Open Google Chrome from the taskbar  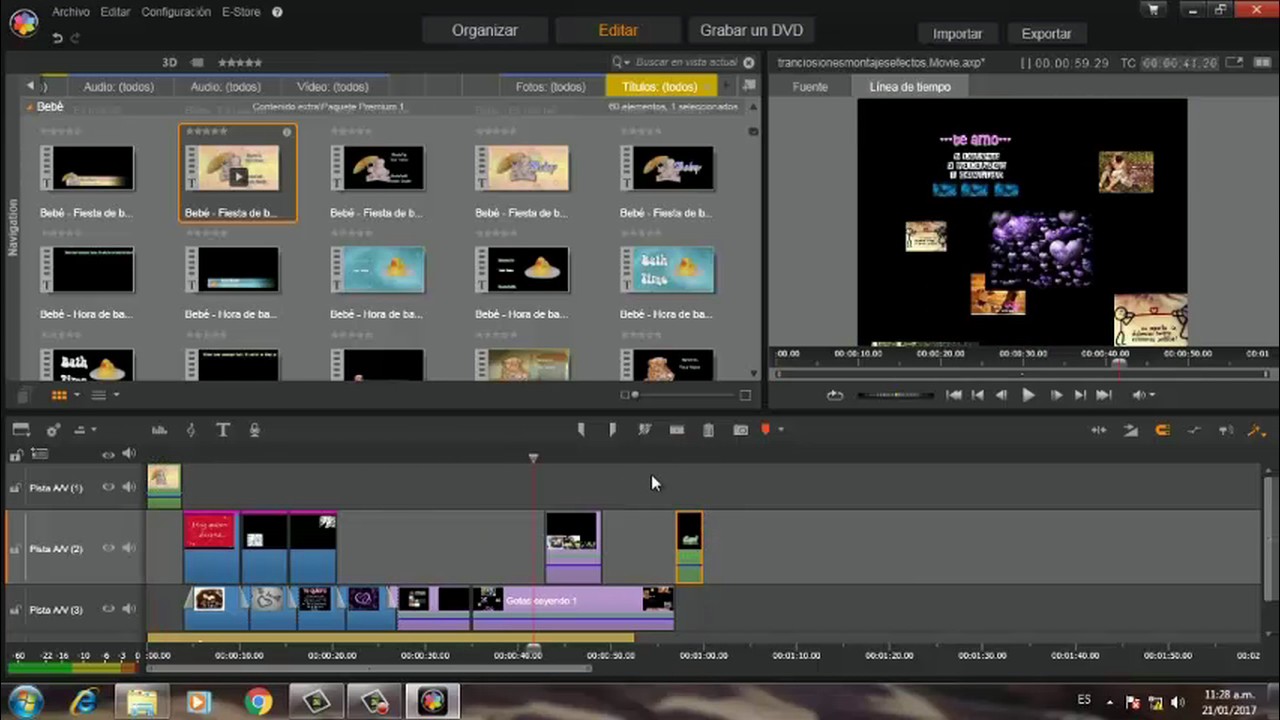(x=258, y=702)
